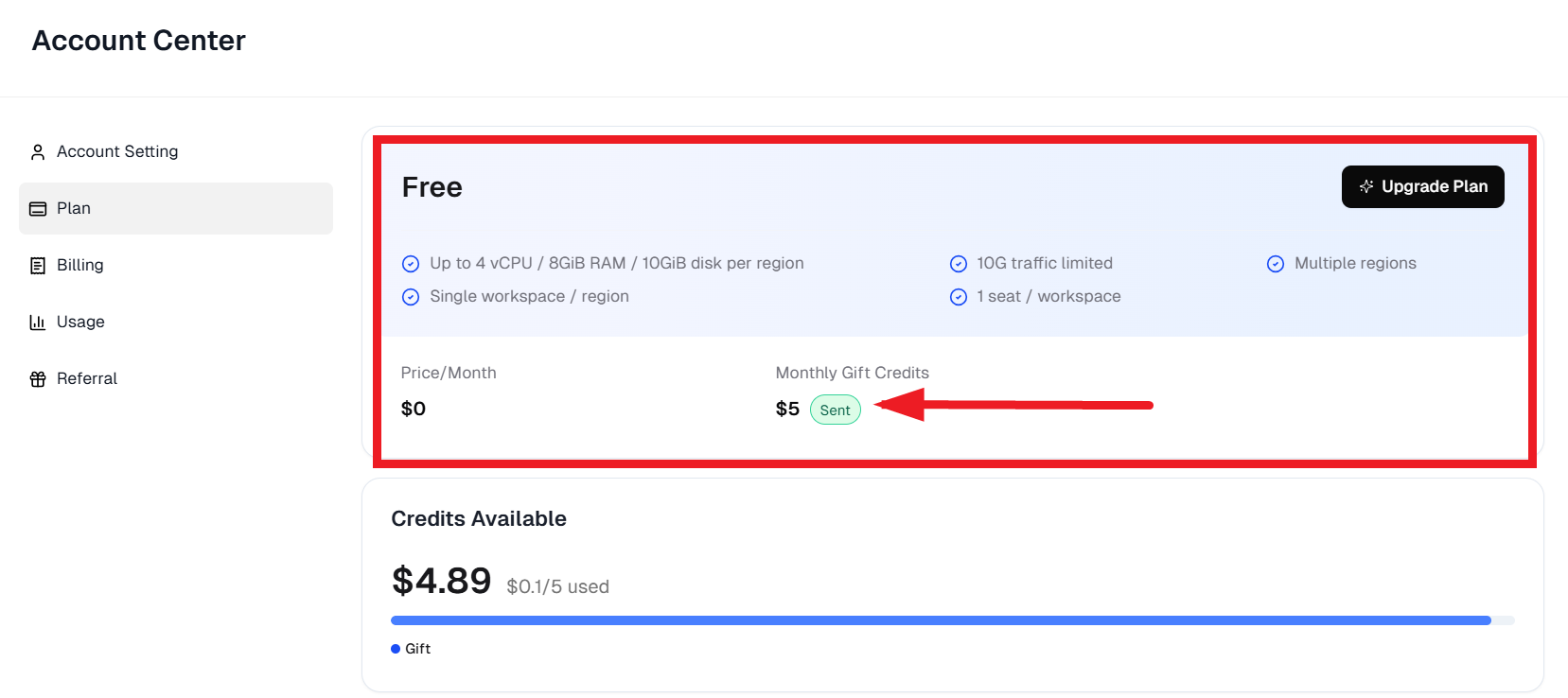Click check icon beside 10G traffic limited

click(959, 264)
